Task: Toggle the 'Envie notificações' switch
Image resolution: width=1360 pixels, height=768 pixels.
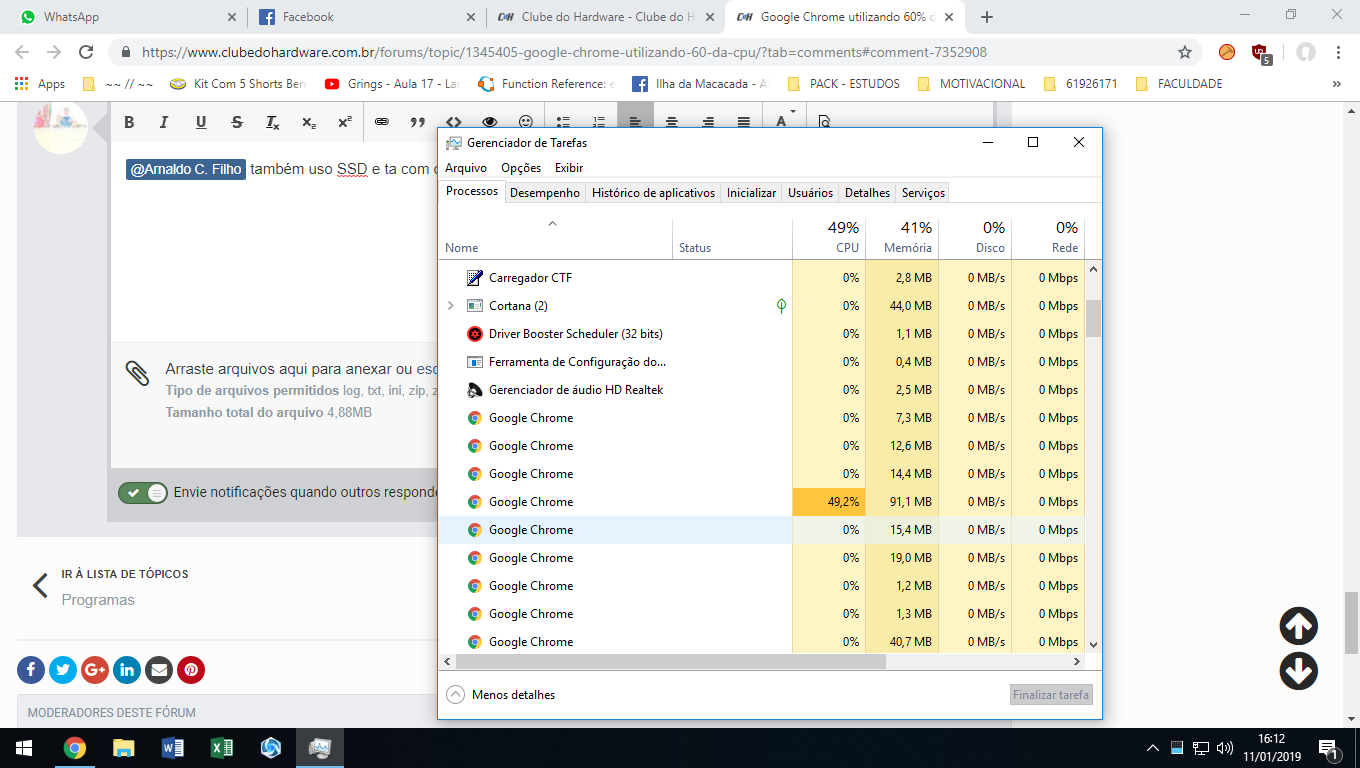Action: coord(143,492)
